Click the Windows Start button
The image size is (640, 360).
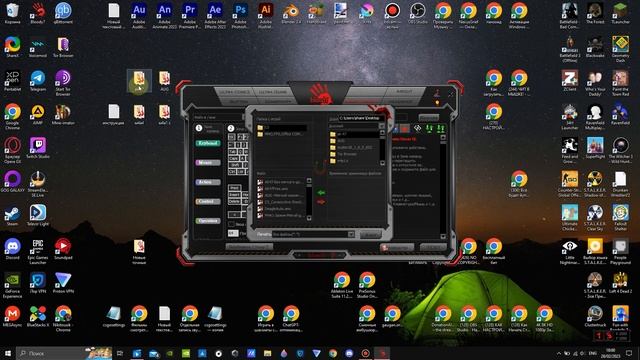[8, 353]
